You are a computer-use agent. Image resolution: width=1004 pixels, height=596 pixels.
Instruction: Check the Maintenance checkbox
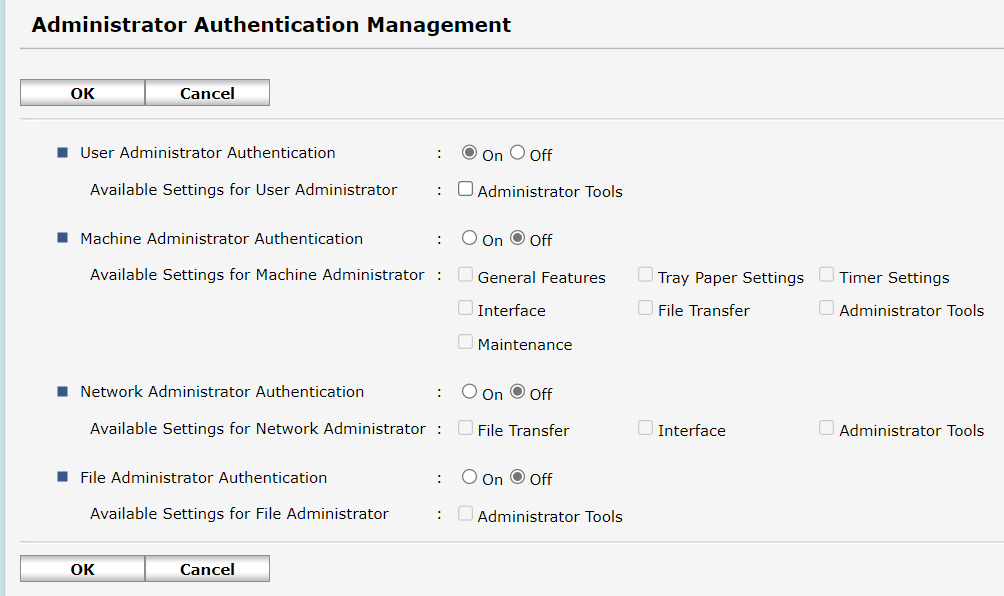[465, 342]
